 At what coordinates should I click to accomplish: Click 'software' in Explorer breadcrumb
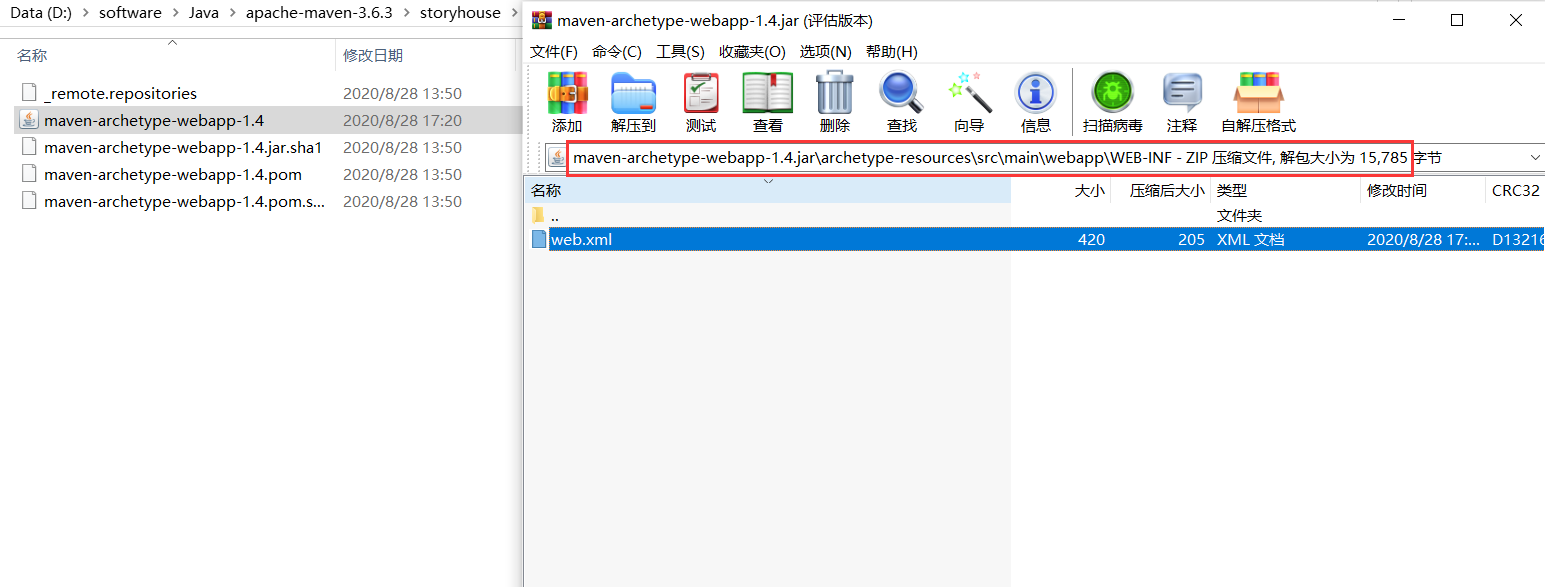click(130, 13)
